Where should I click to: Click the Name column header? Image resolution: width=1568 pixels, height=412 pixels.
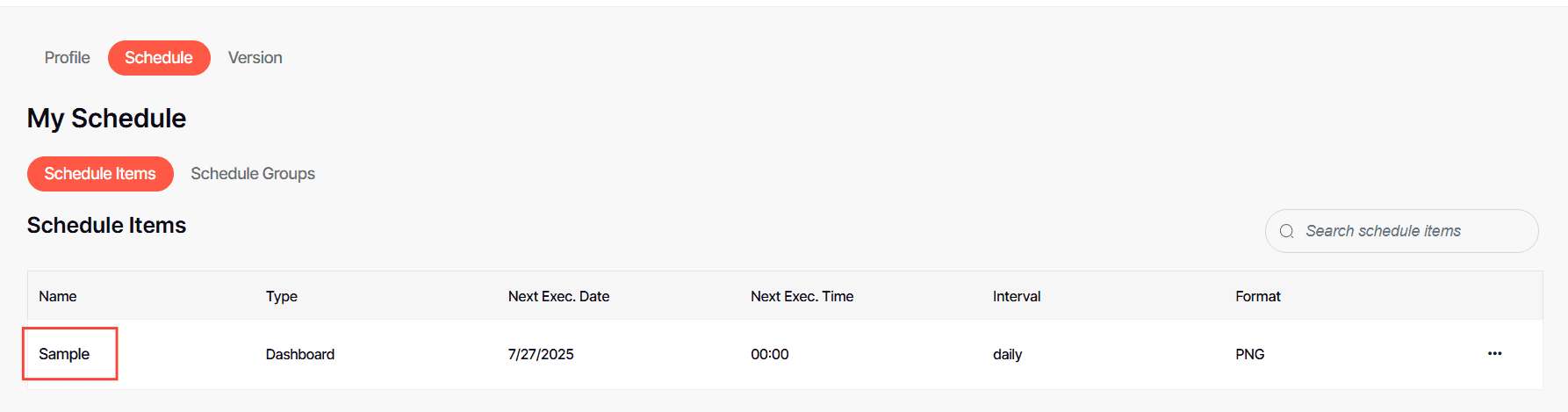coord(58,296)
